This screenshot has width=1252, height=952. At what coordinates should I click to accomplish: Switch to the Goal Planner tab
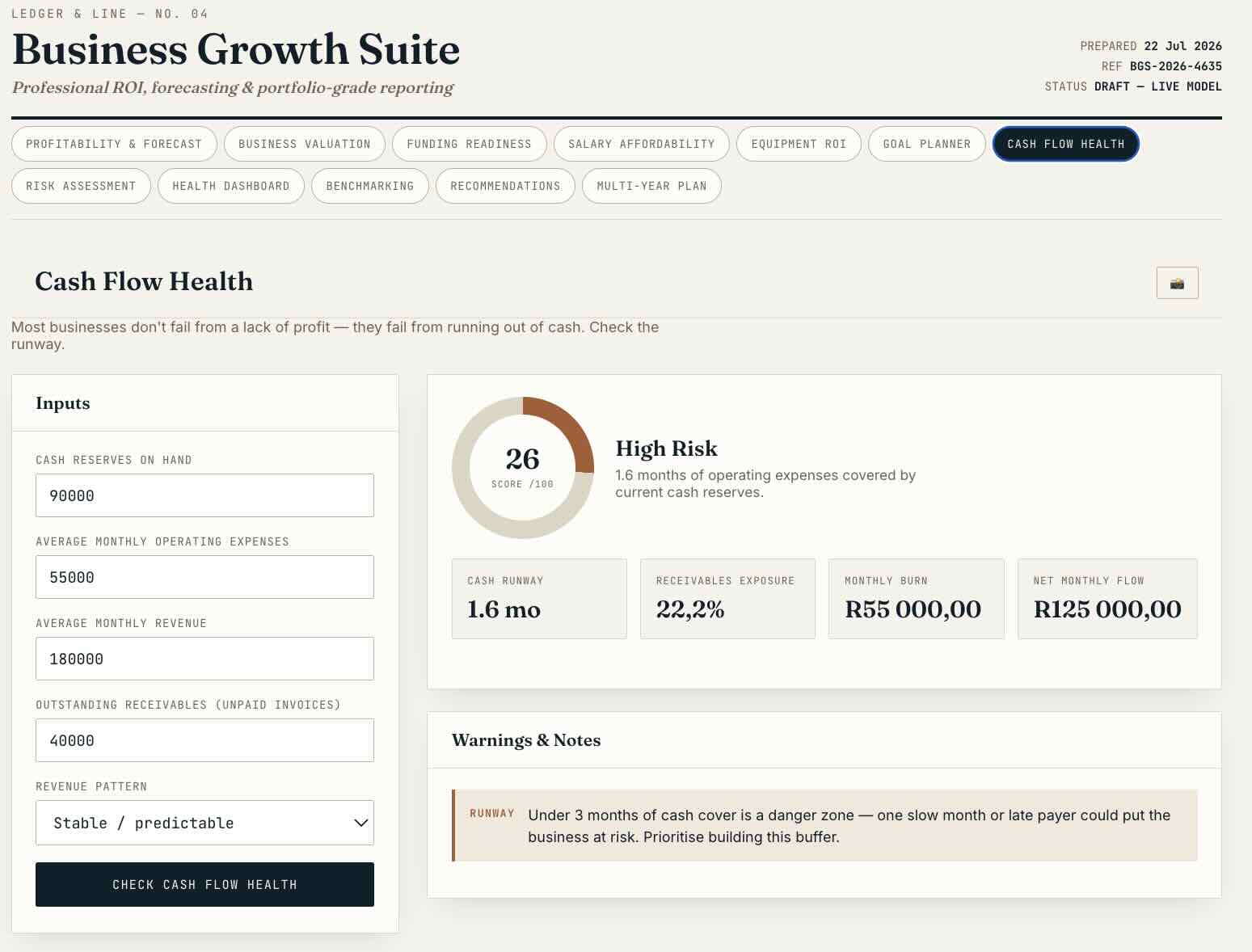tap(927, 144)
